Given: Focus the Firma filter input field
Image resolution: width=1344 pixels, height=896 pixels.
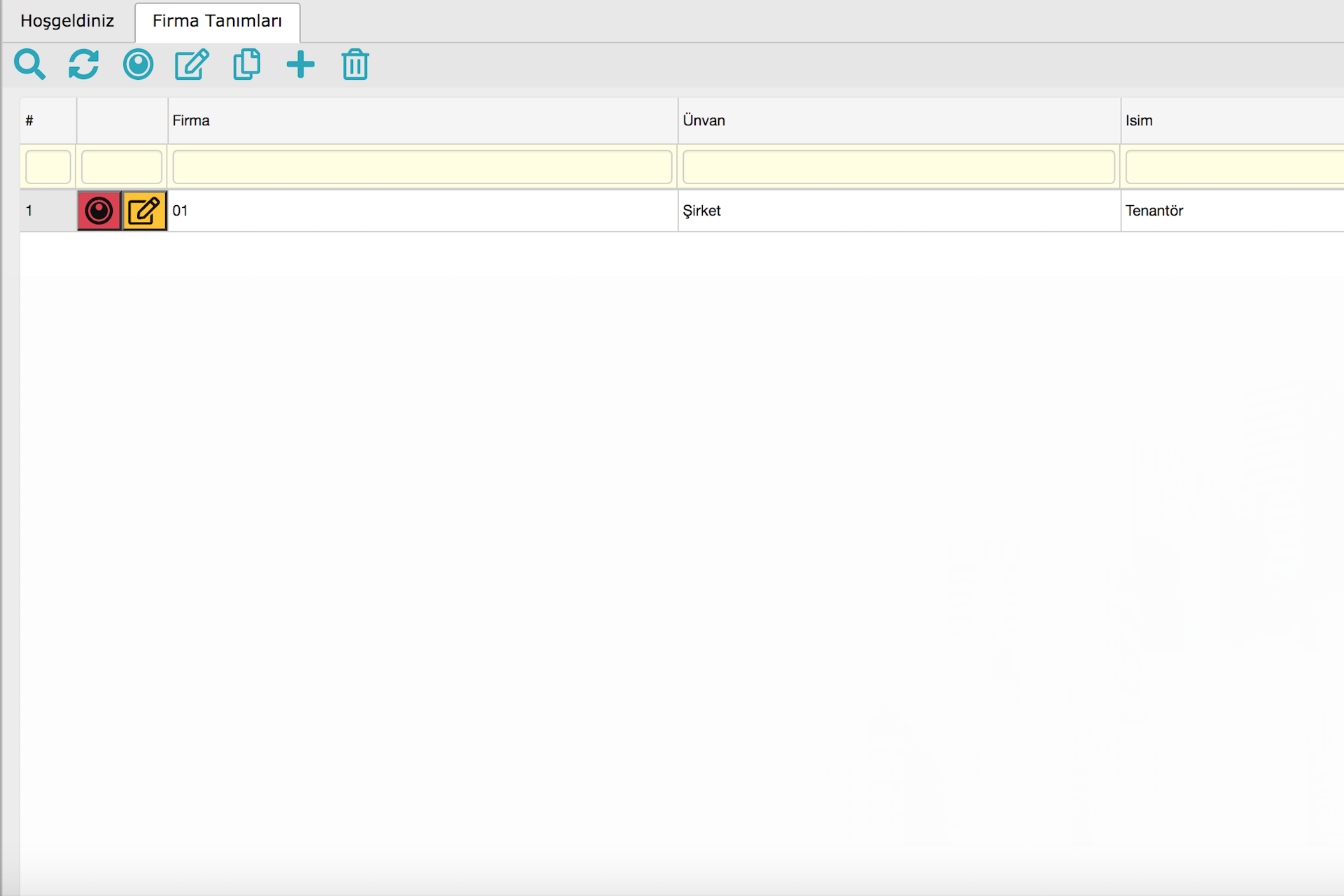Looking at the screenshot, I should tap(422, 167).
